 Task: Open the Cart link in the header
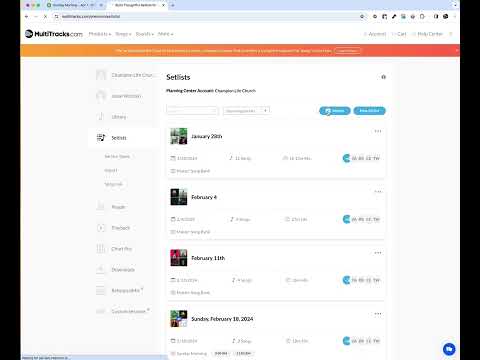coord(399,34)
